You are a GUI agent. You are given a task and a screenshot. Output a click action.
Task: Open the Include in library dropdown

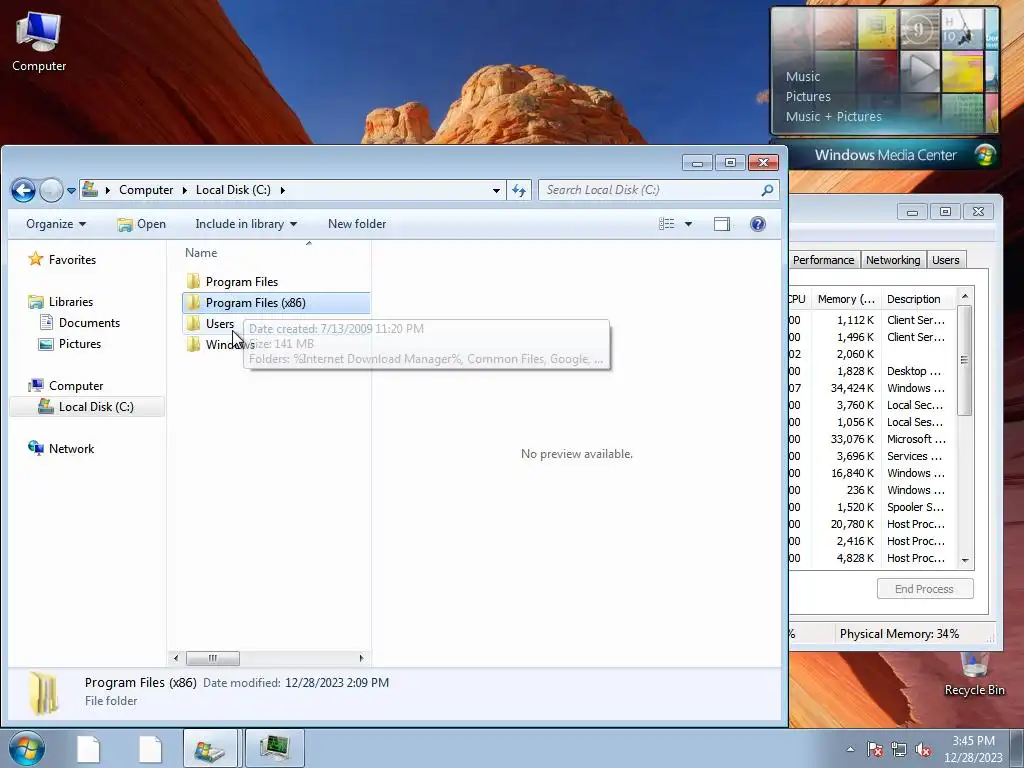[x=246, y=224]
